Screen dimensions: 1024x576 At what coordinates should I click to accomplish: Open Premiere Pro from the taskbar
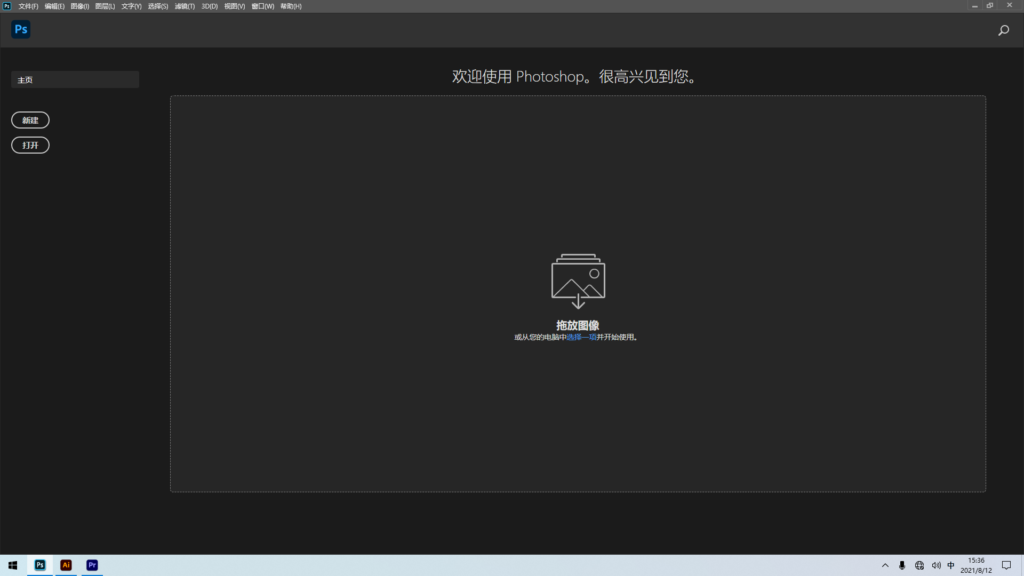[92, 566]
